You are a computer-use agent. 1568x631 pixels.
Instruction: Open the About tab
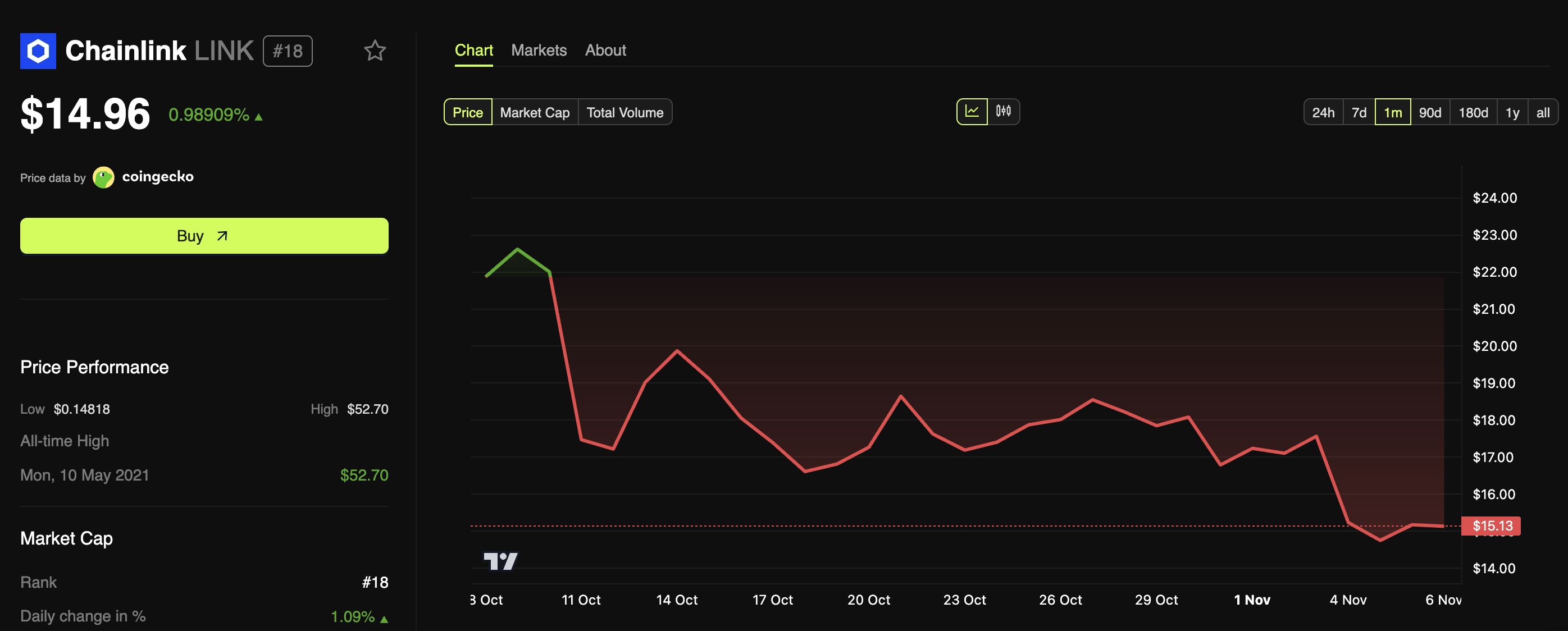pos(605,51)
